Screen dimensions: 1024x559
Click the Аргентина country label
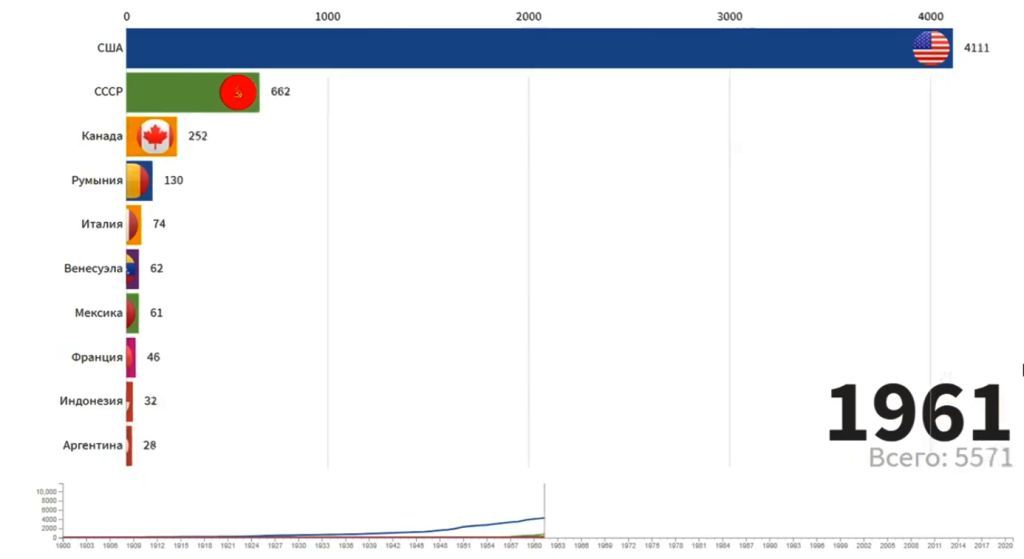click(92, 445)
